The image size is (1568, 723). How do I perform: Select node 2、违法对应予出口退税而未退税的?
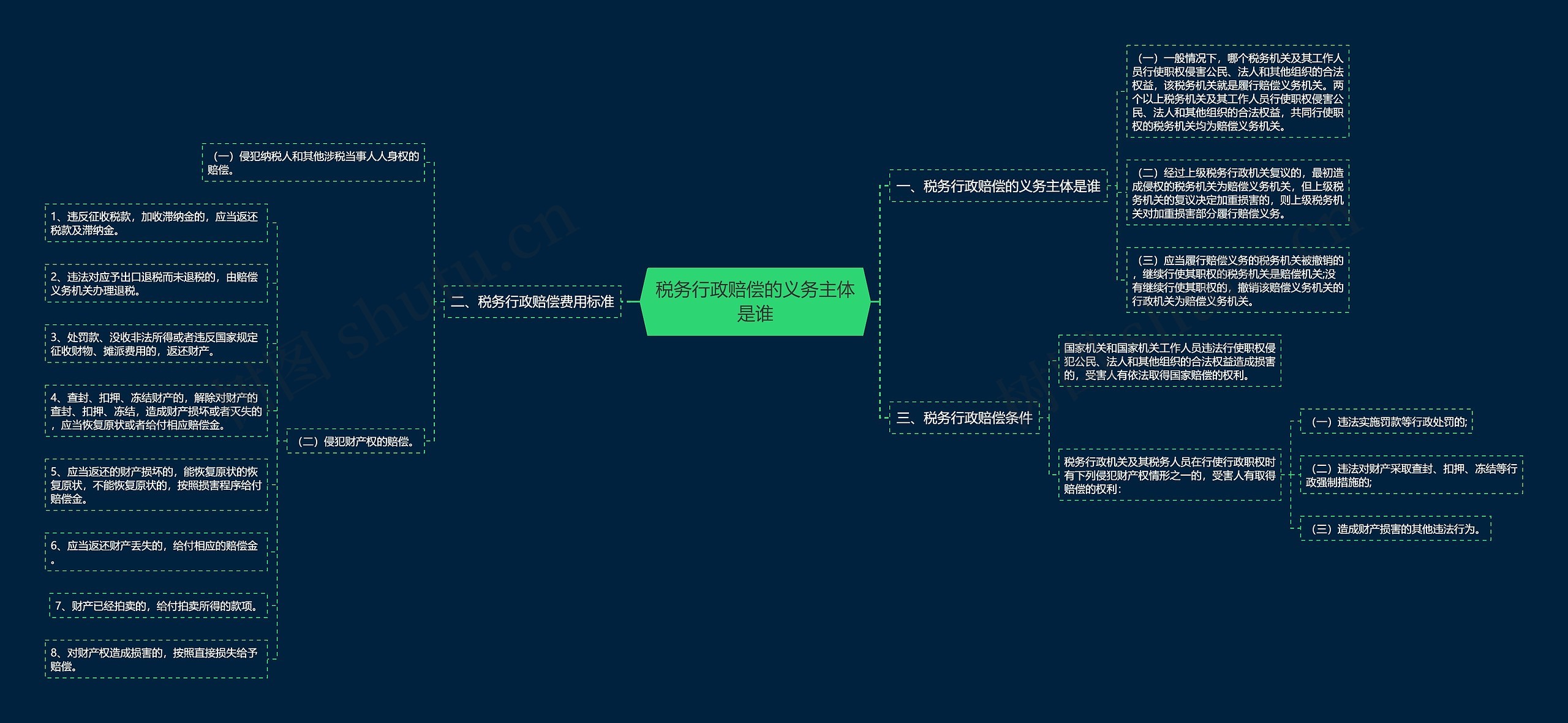pos(156,283)
